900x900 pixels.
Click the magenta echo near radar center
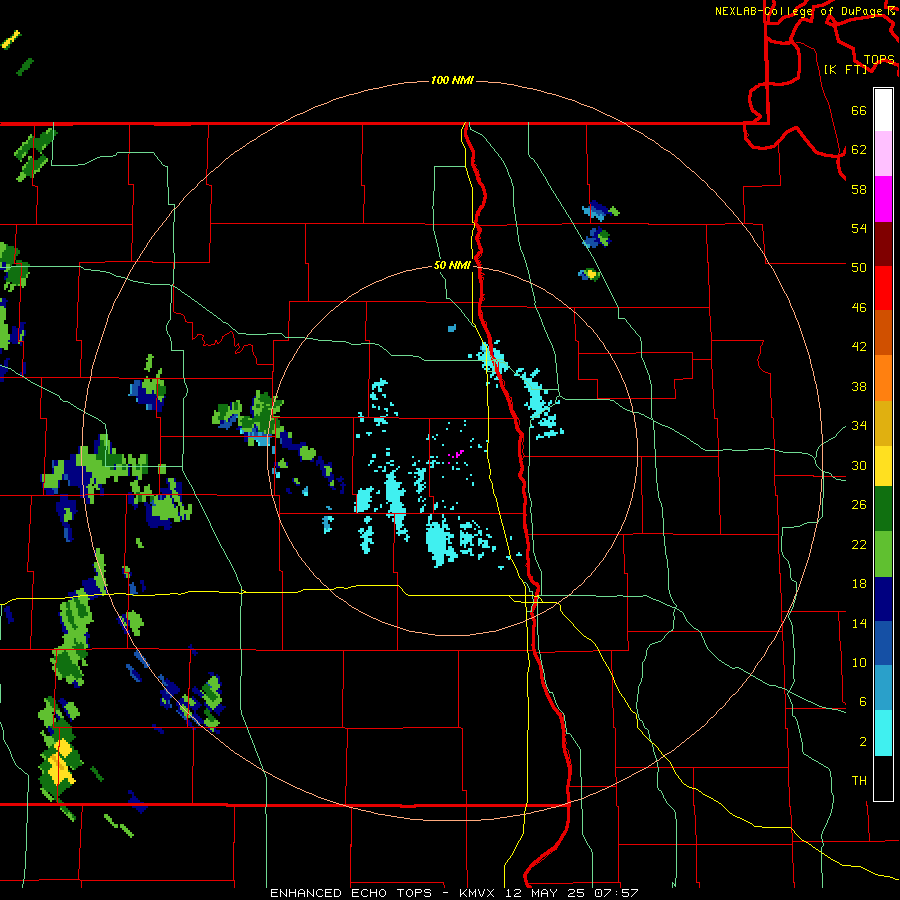456,454
